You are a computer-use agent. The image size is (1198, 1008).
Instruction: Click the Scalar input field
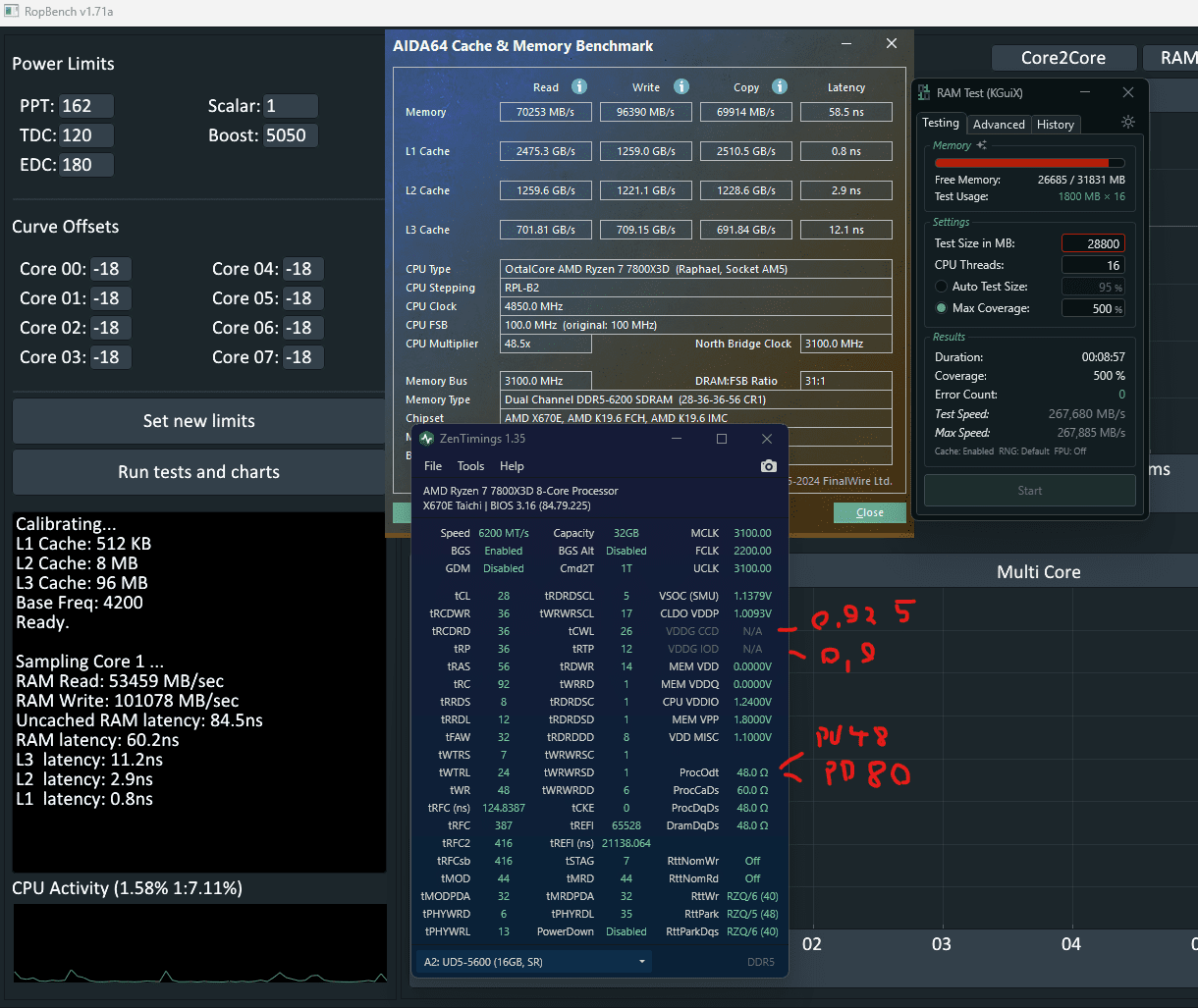291,106
